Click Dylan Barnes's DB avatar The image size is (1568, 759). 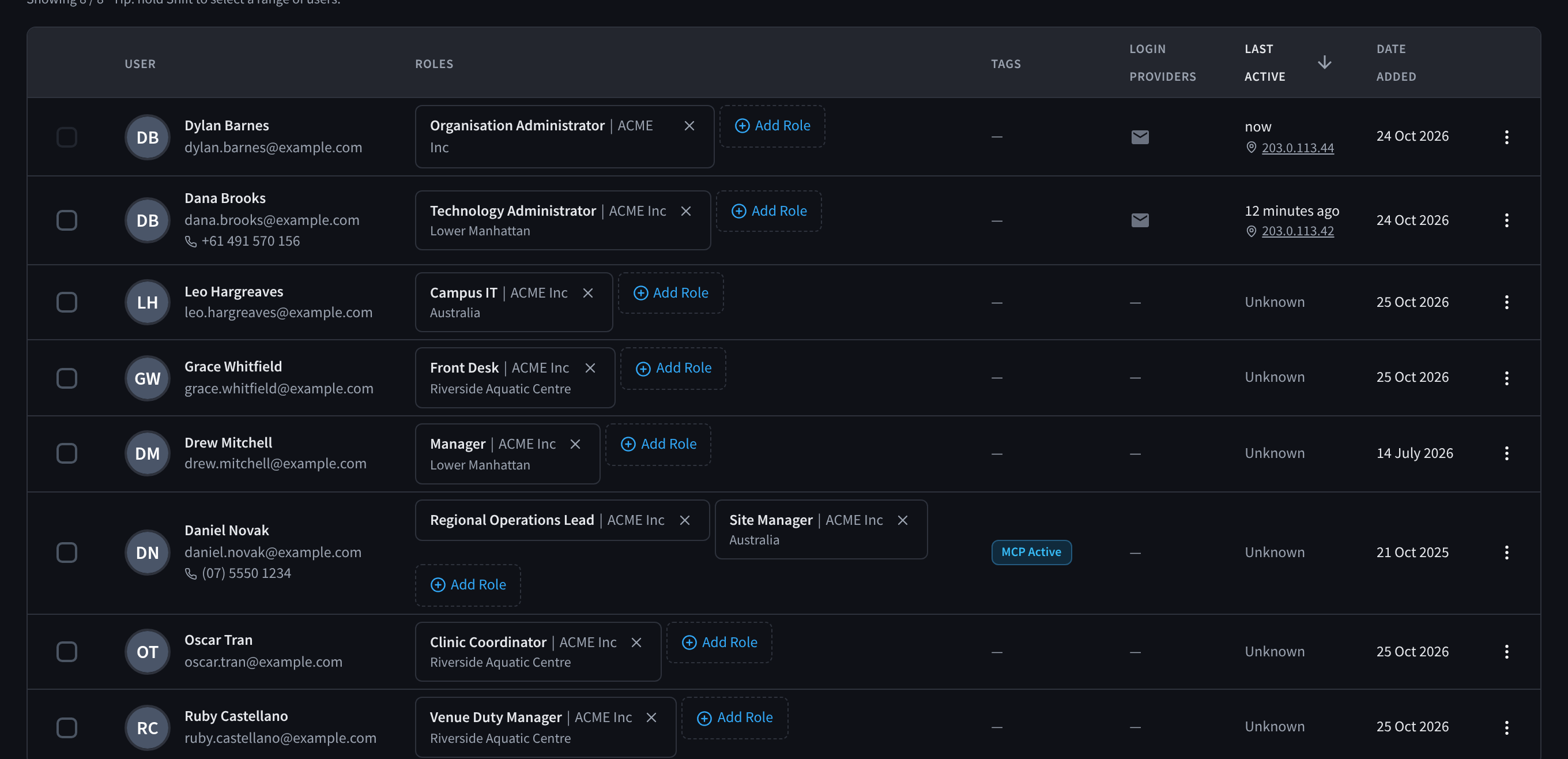coord(148,137)
